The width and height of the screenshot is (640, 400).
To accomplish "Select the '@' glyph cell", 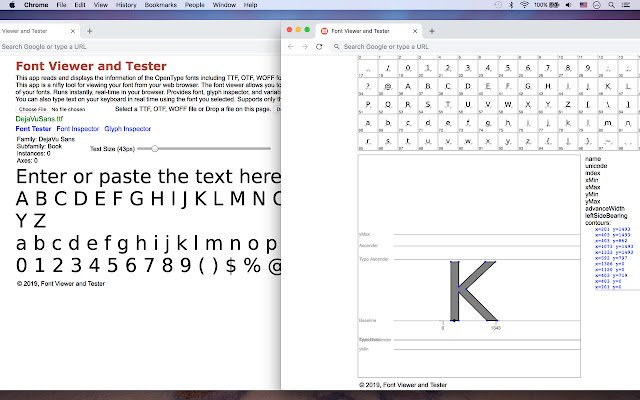I will (388, 87).
